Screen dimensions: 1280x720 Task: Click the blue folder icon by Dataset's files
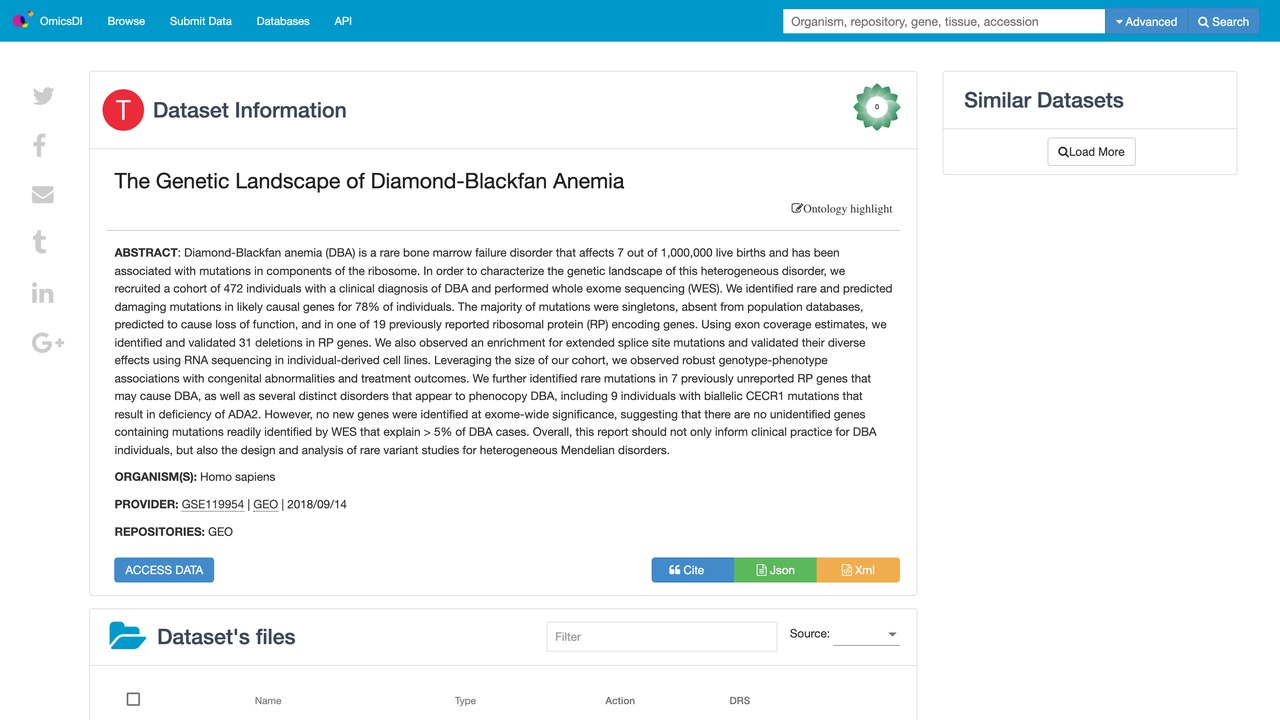click(128, 636)
